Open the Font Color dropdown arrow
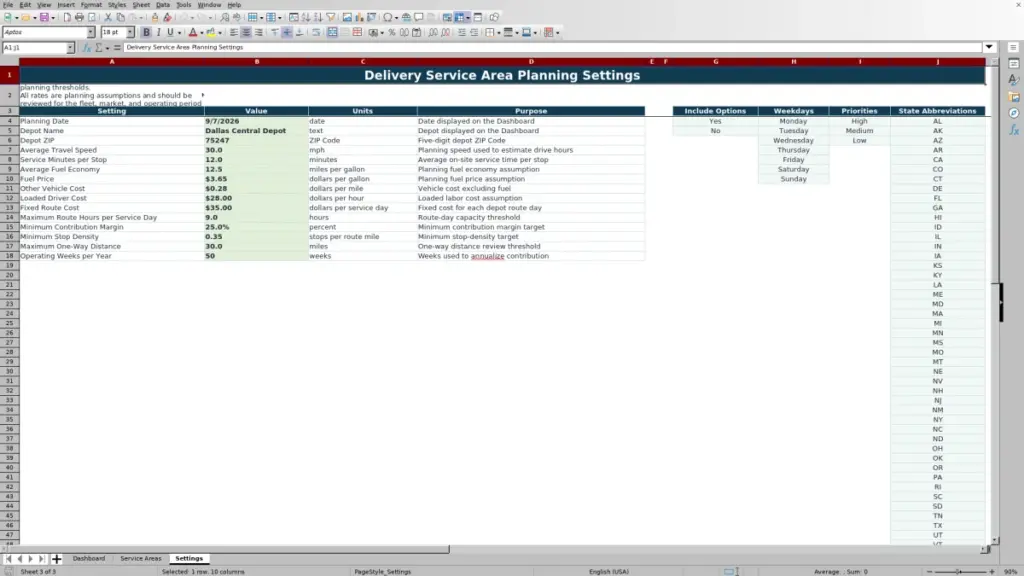The height and width of the screenshot is (576, 1024). tap(202, 32)
